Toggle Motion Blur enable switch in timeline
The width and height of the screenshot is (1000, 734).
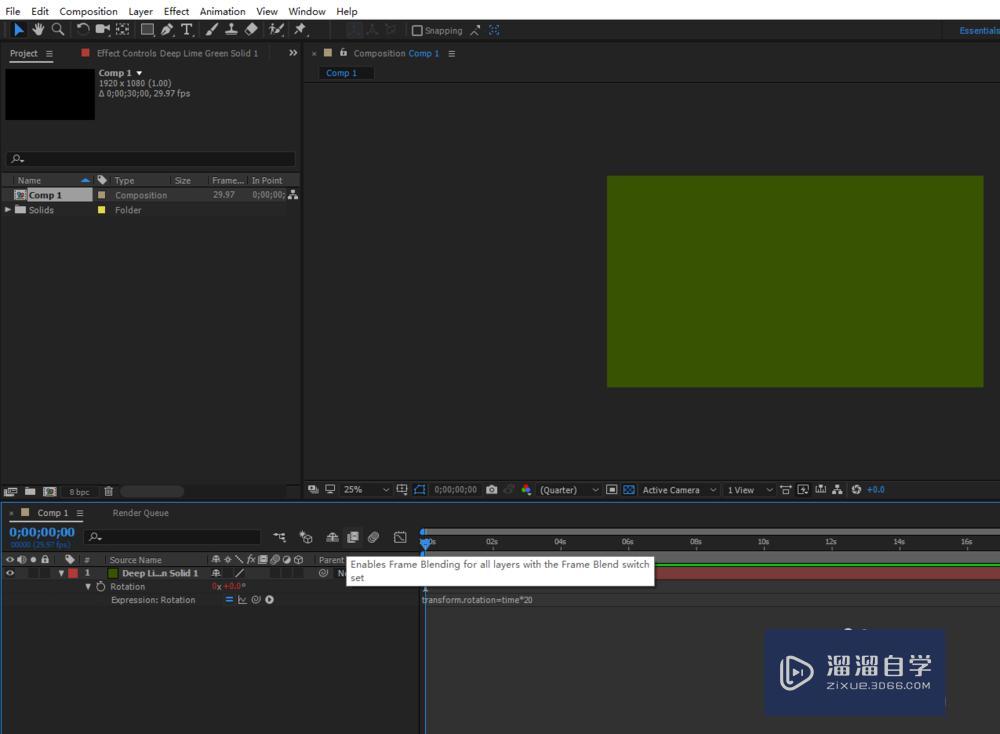(374, 538)
